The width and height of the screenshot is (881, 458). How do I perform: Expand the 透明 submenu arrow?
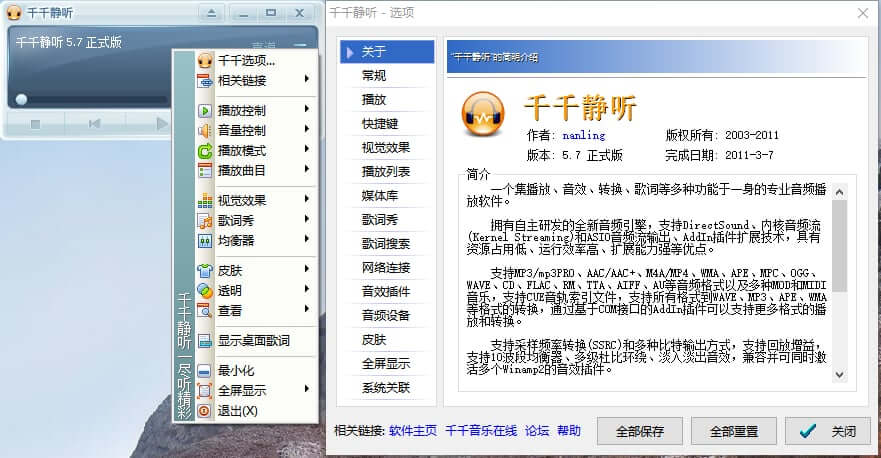(x=307, y=289)
